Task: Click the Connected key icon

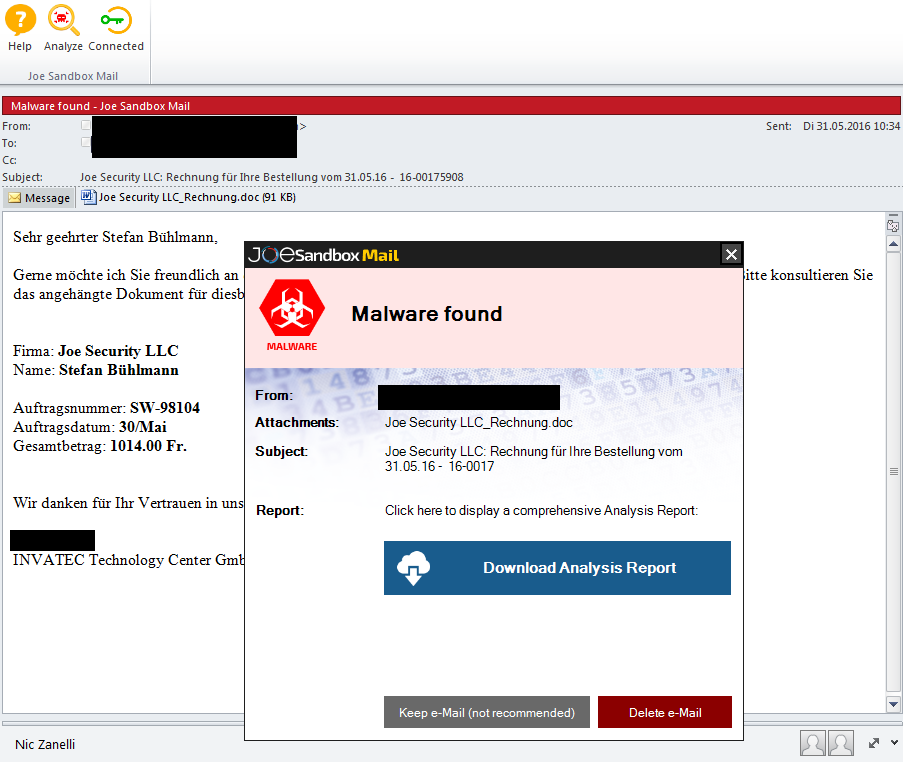Action: [115, 28]
